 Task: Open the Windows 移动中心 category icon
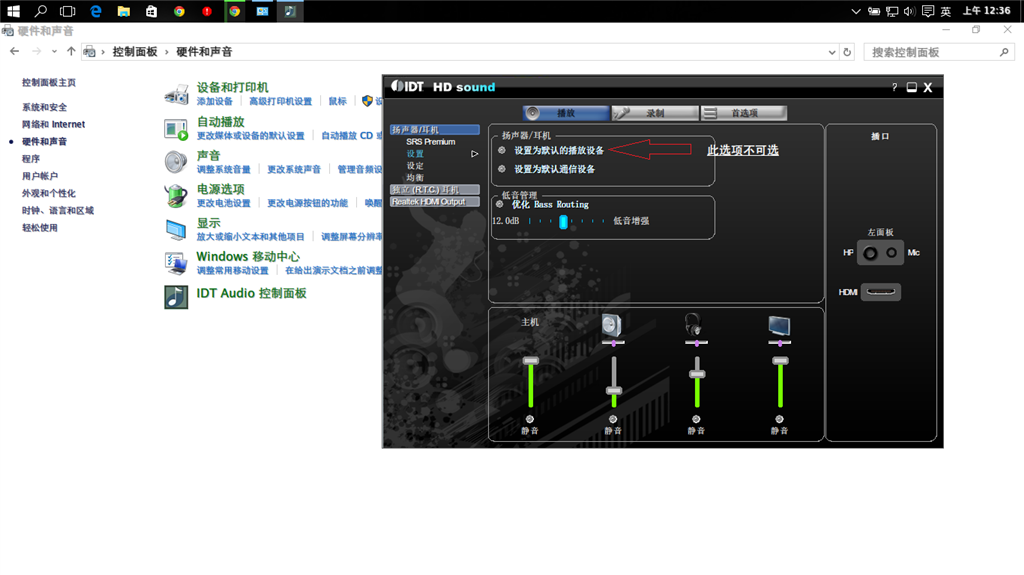point(176,263)
